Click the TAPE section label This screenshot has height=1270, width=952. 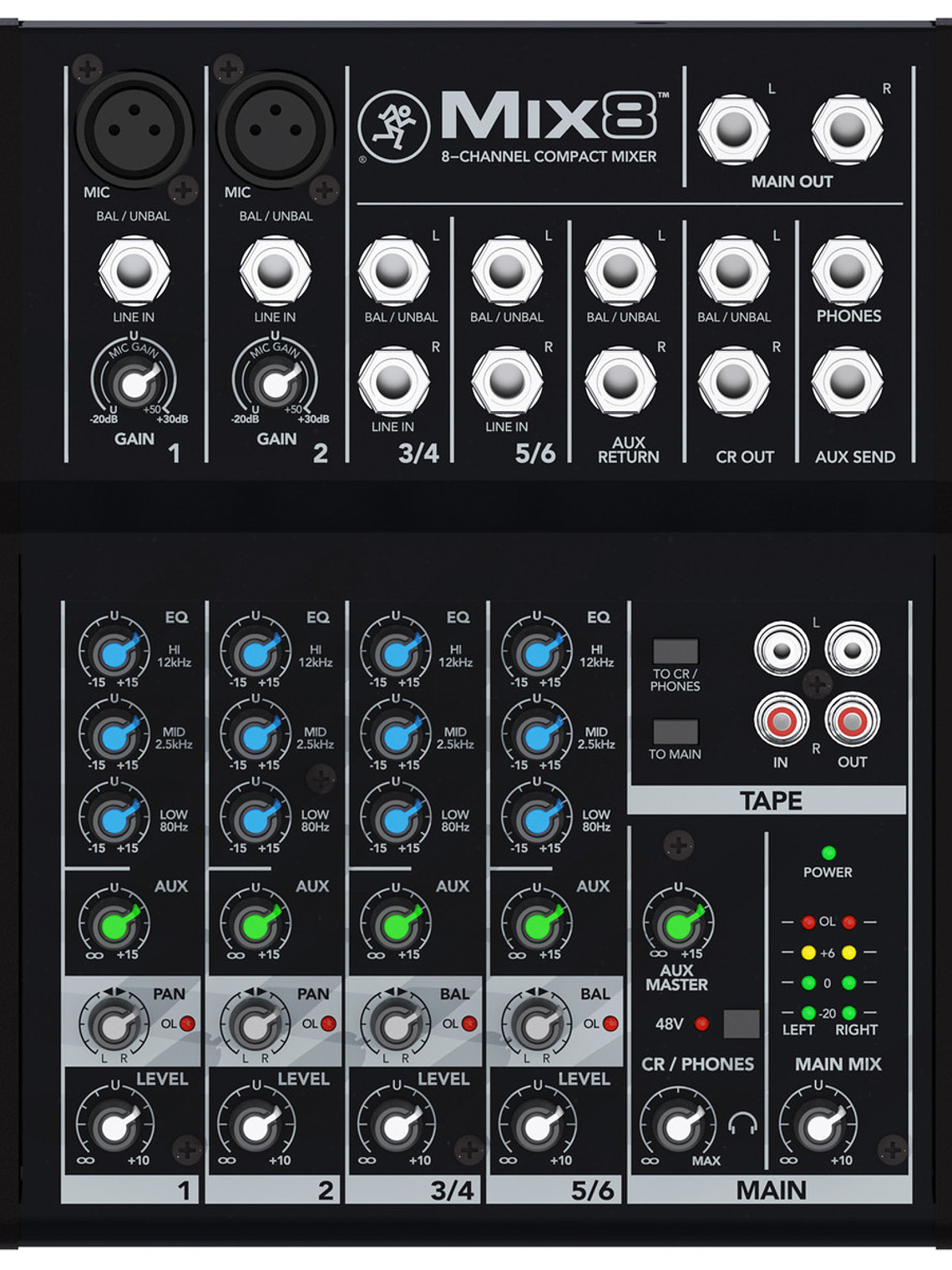click(x=770, y=800)
